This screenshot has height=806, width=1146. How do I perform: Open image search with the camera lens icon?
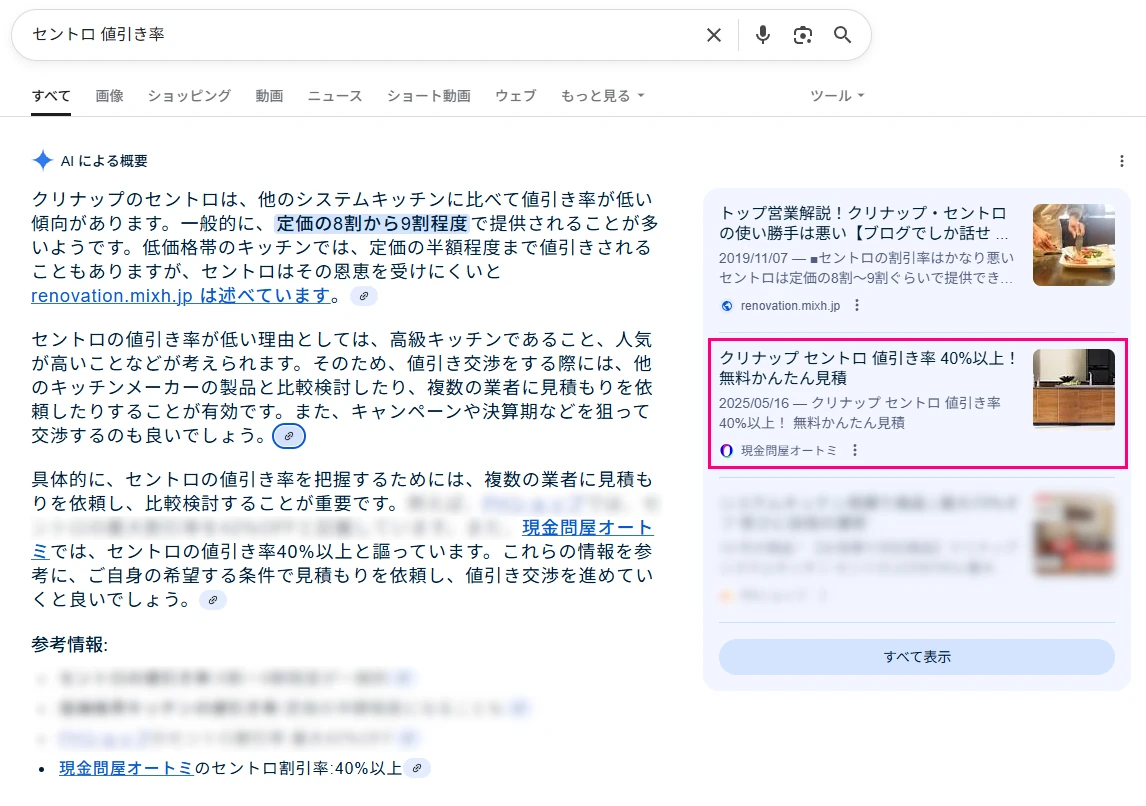point(802,35)
